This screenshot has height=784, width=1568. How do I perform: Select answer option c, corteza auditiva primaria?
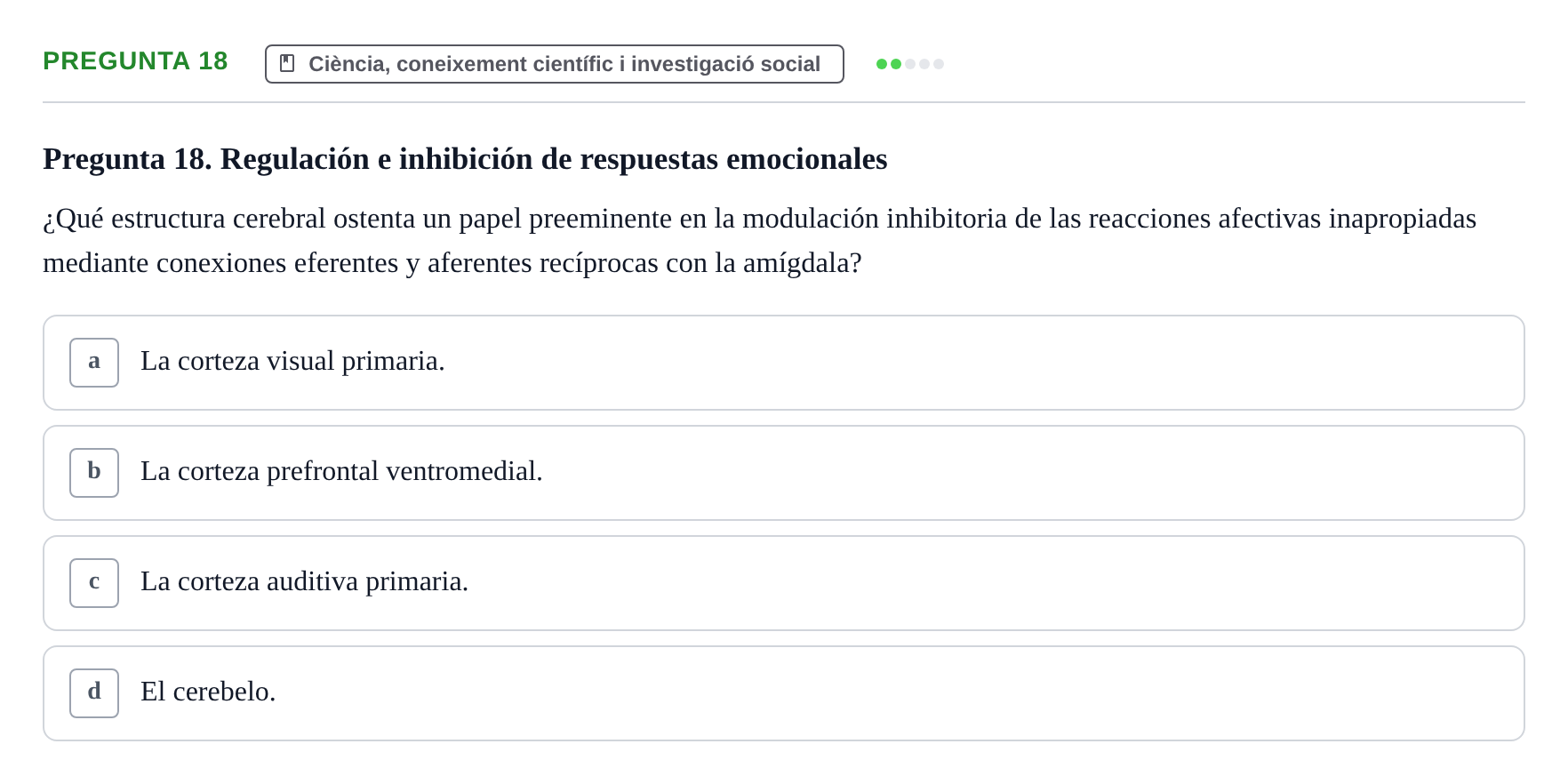(x=783, y=583)
